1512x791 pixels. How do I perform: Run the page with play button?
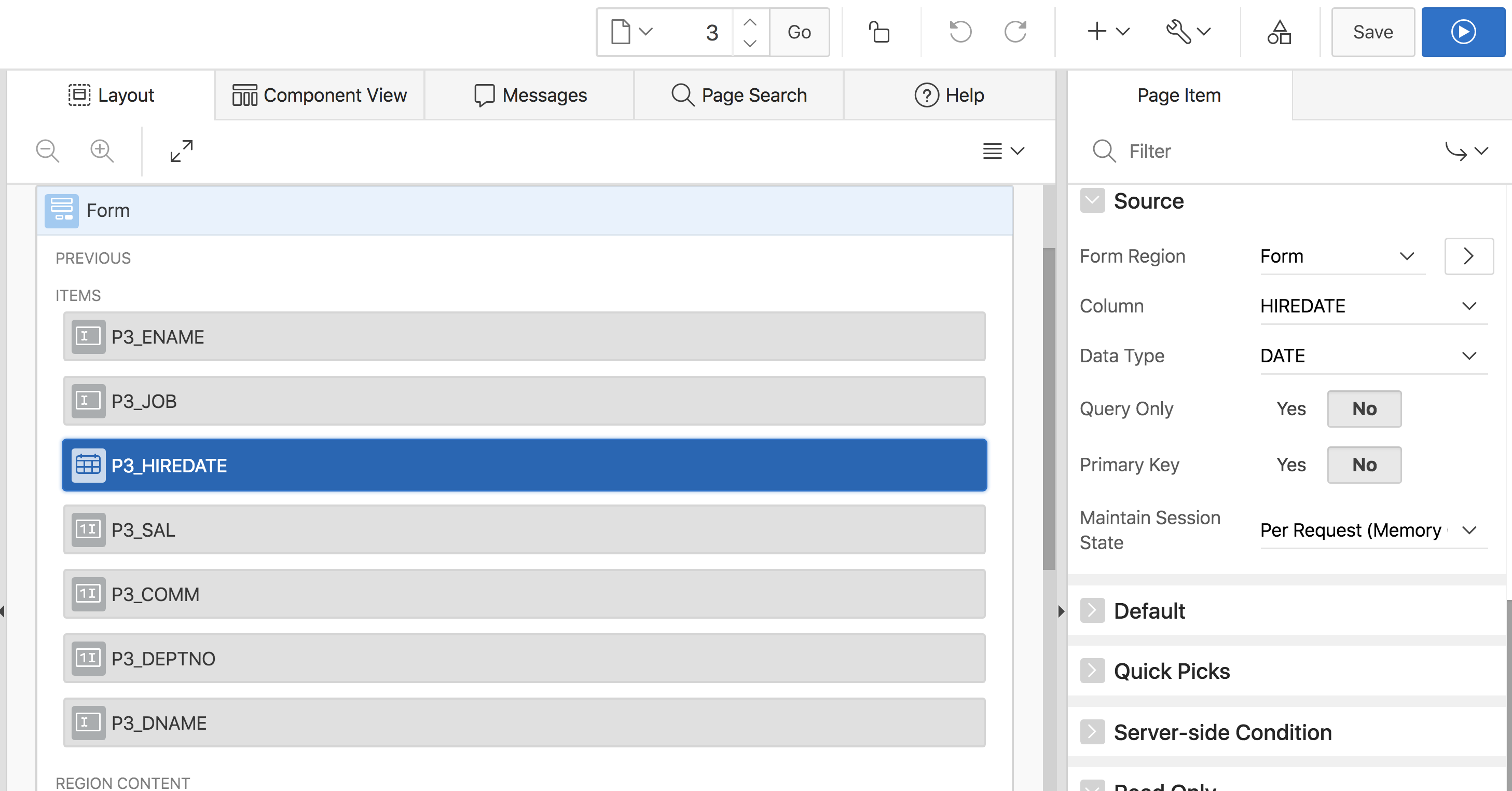click(1463, 32)
